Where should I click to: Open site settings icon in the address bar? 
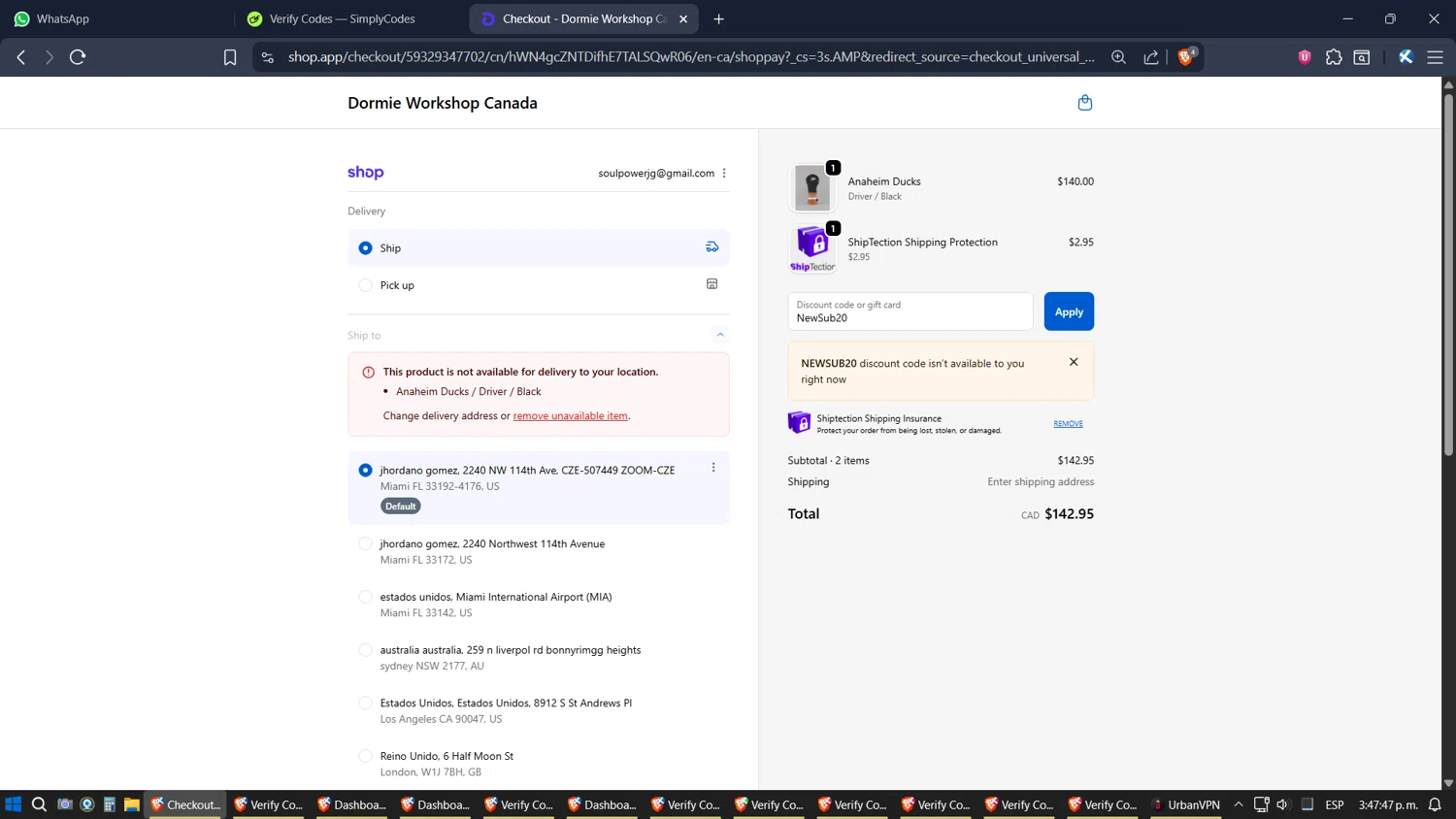[268, 57]
